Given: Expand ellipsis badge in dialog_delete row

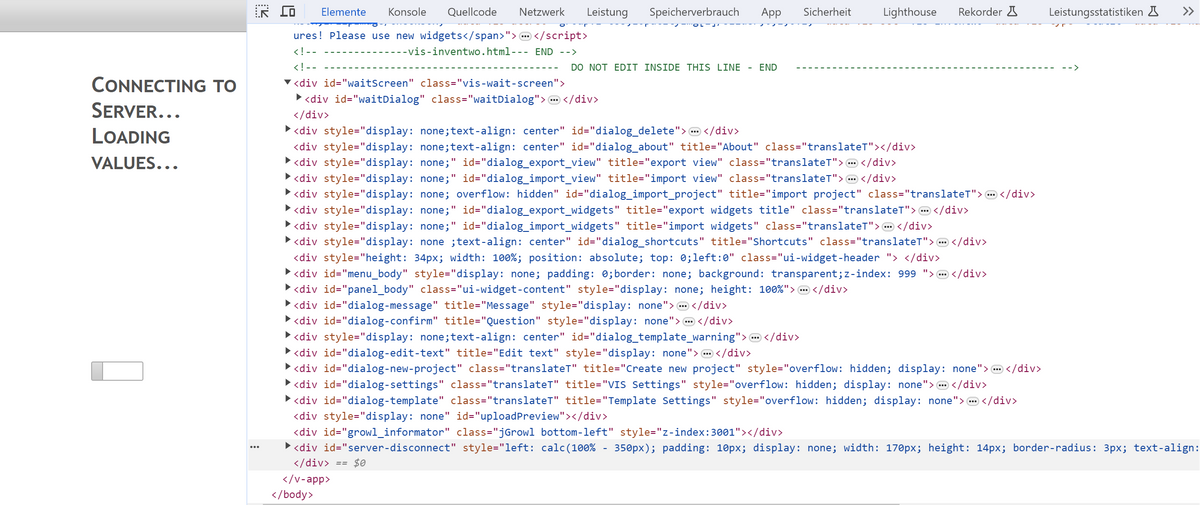Looking at the screenshot, I should point(694,131).
